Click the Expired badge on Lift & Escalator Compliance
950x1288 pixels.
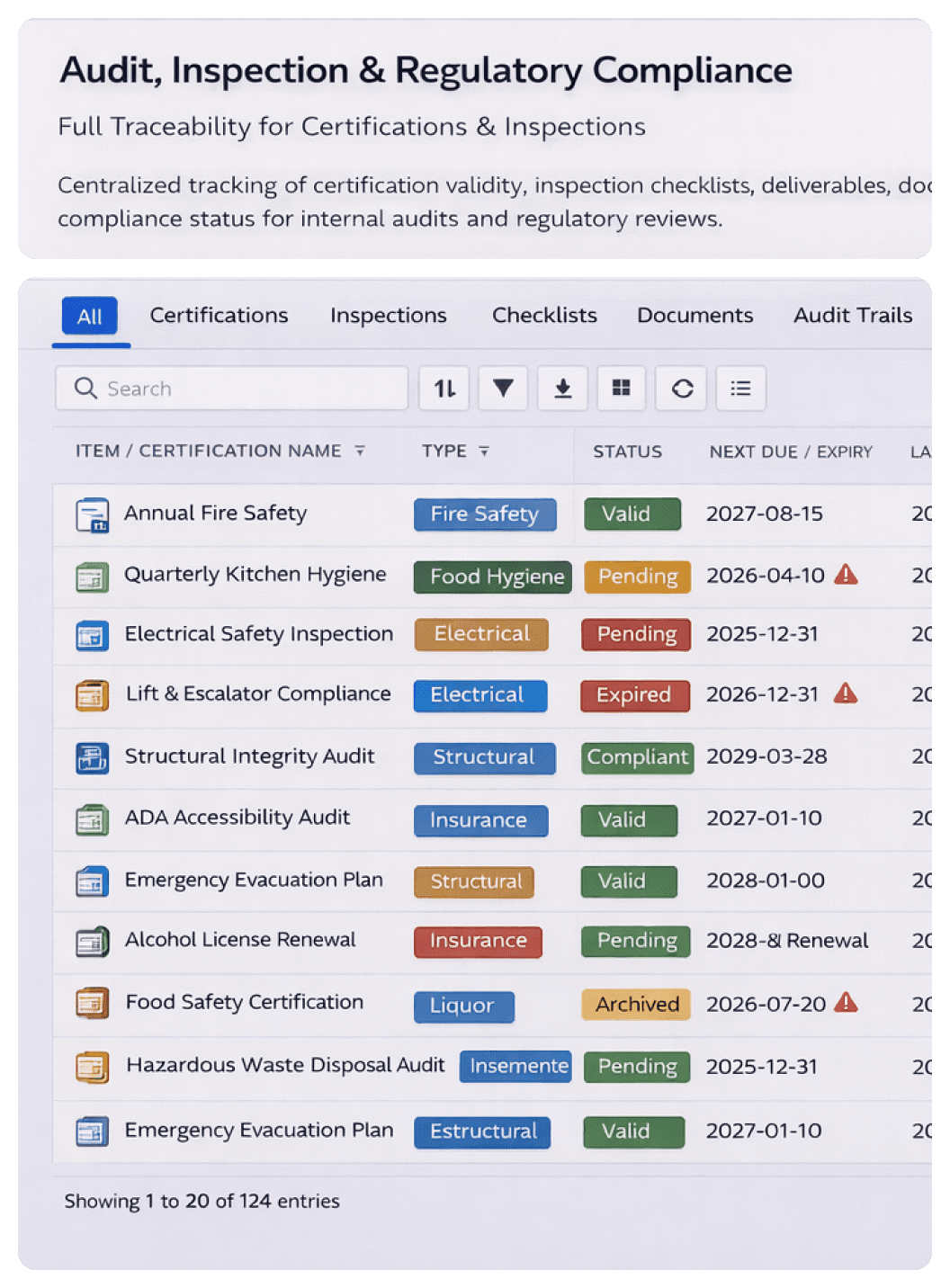click(634, 695)
